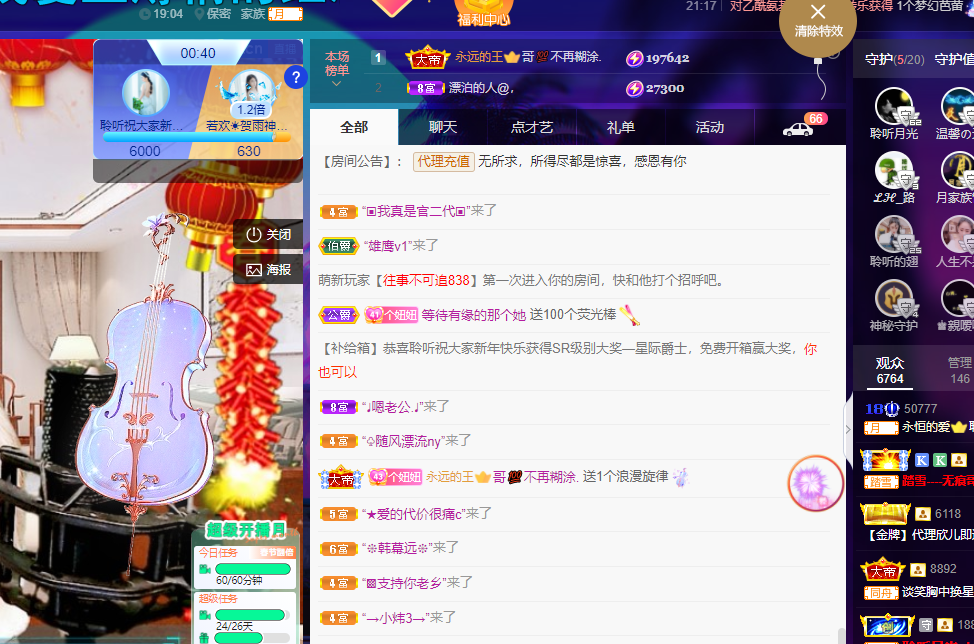
Task: Click the glow stick gift icon after 荧光棒
Action: click(x=630, y=315)
